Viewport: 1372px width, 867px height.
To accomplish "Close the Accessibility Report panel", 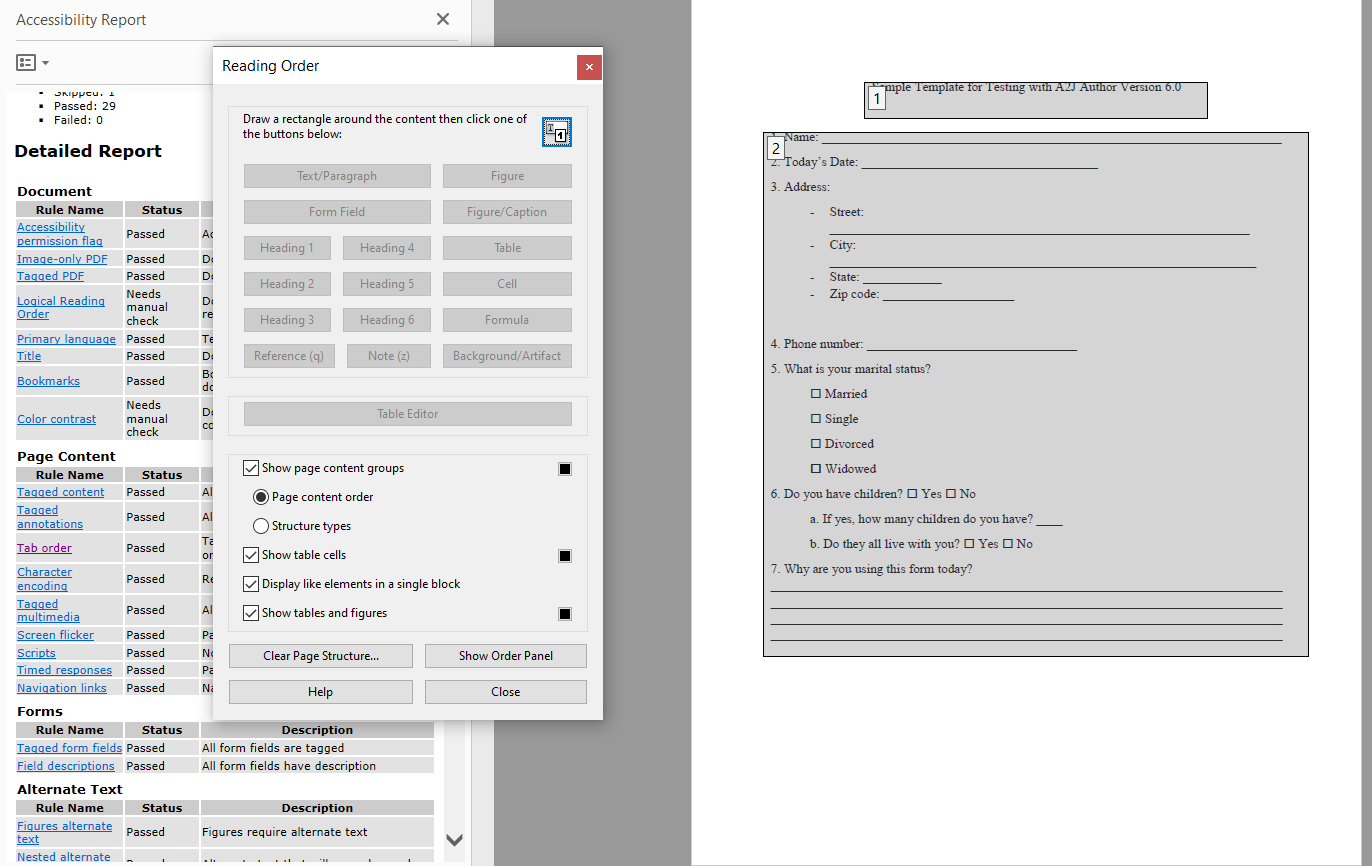I will [443, 19].
